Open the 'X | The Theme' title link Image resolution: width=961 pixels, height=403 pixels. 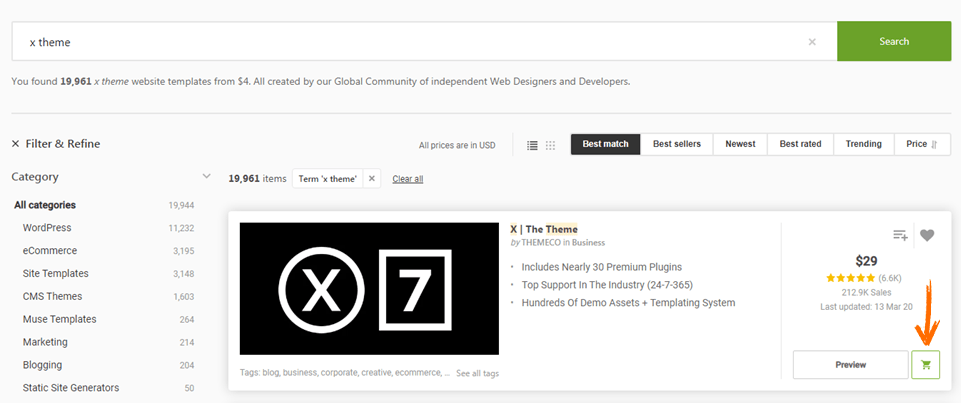544,229
